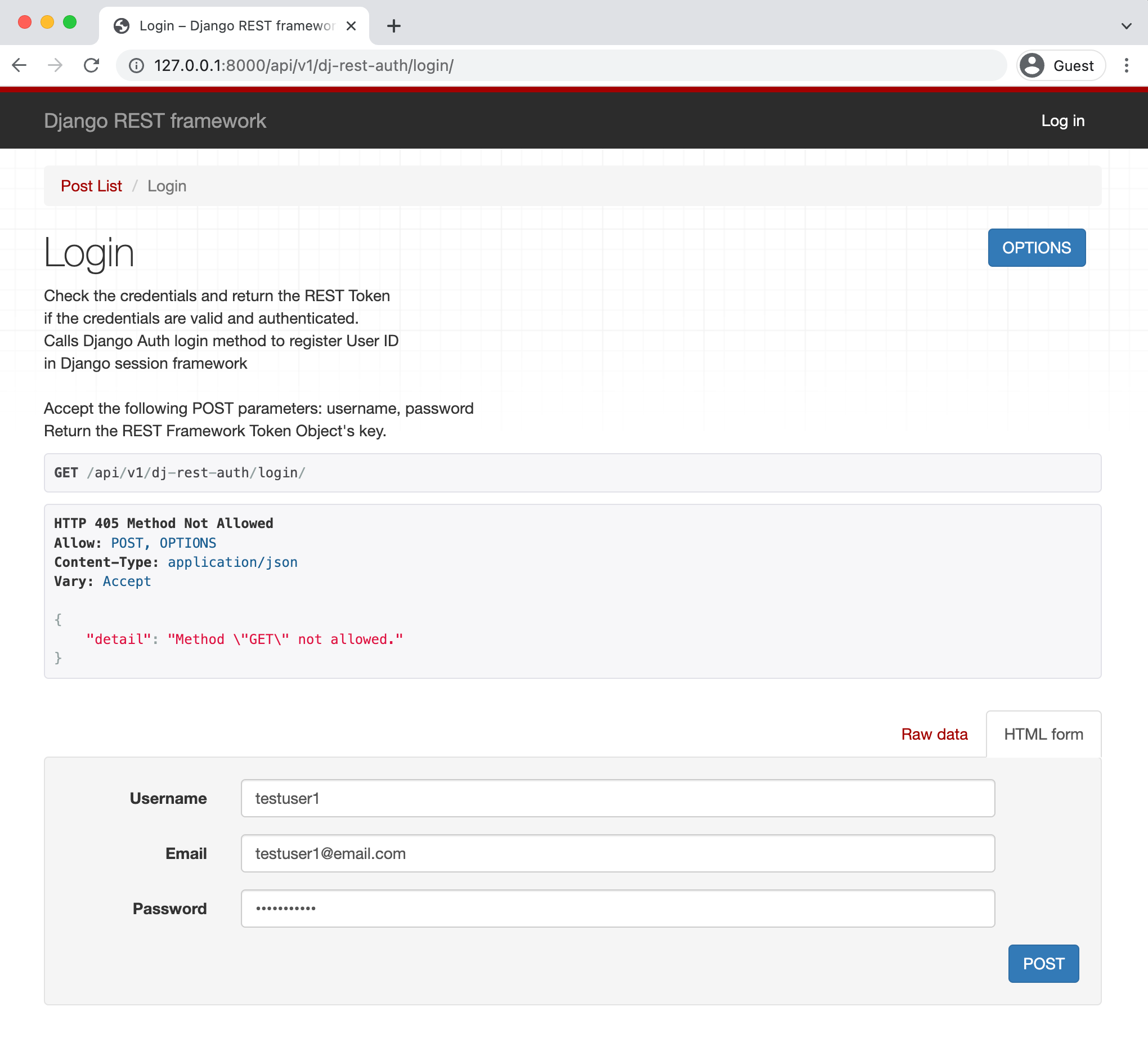Open the Guest profile button

(1061, 65)
